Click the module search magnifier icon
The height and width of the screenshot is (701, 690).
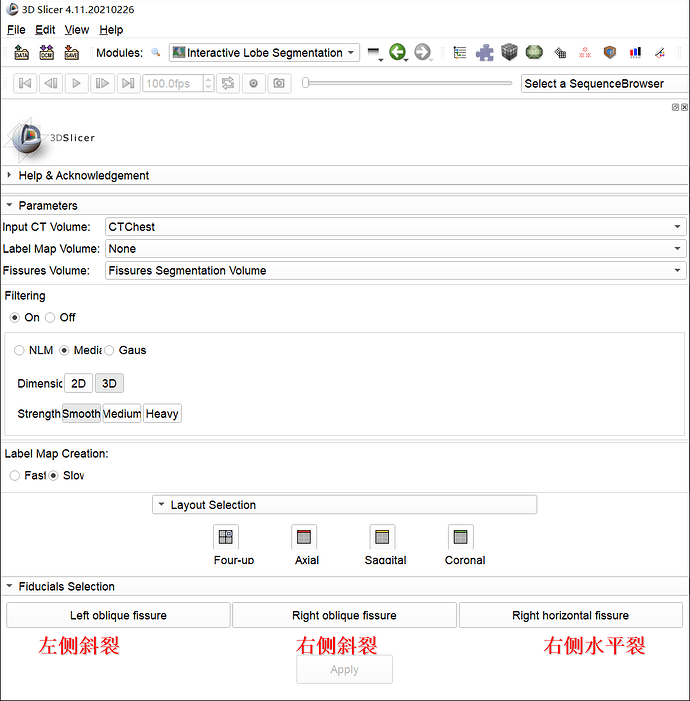pyautogui.click(x=155, y=53)
